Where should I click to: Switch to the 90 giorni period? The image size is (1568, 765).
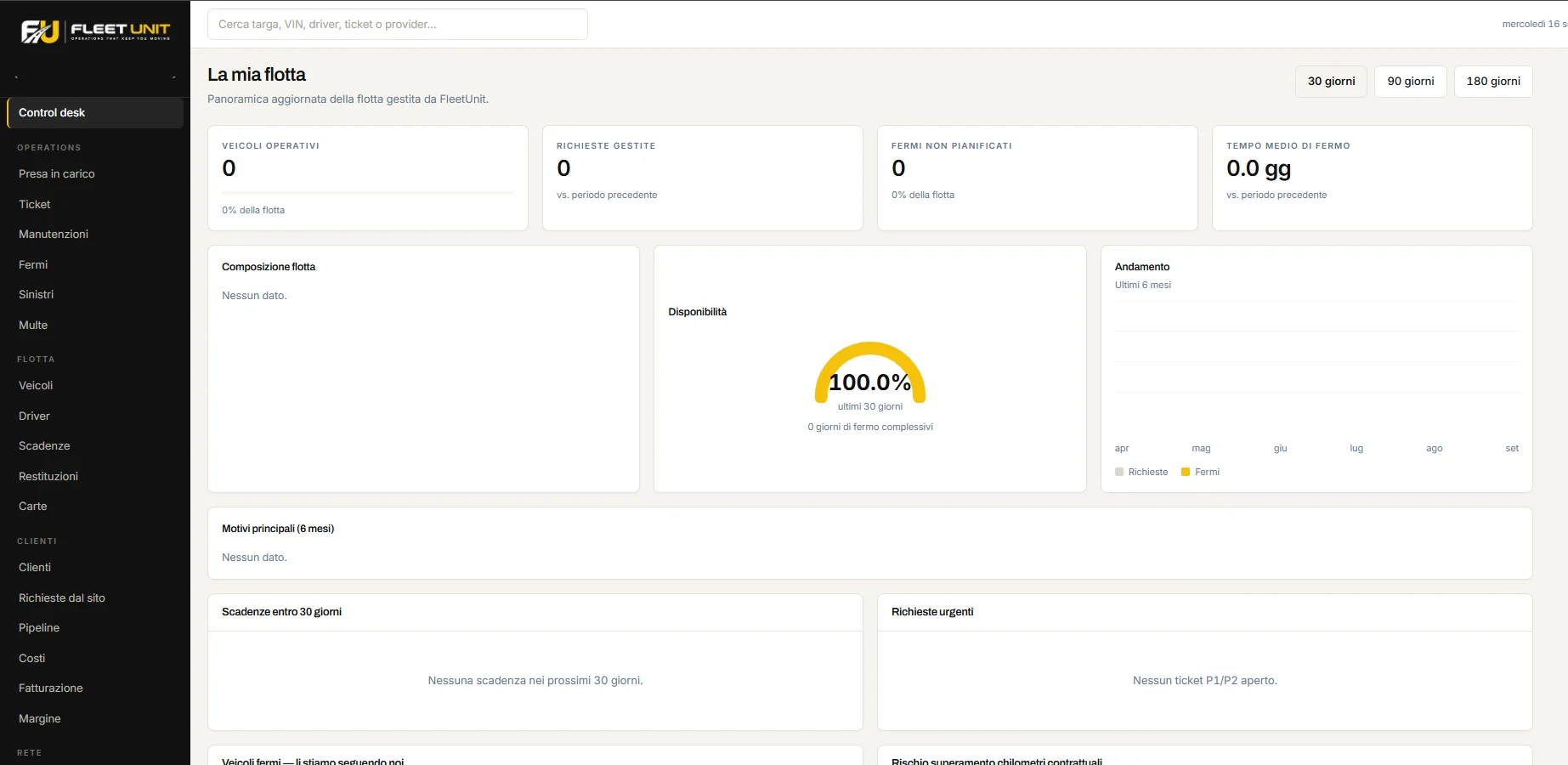1411,82
